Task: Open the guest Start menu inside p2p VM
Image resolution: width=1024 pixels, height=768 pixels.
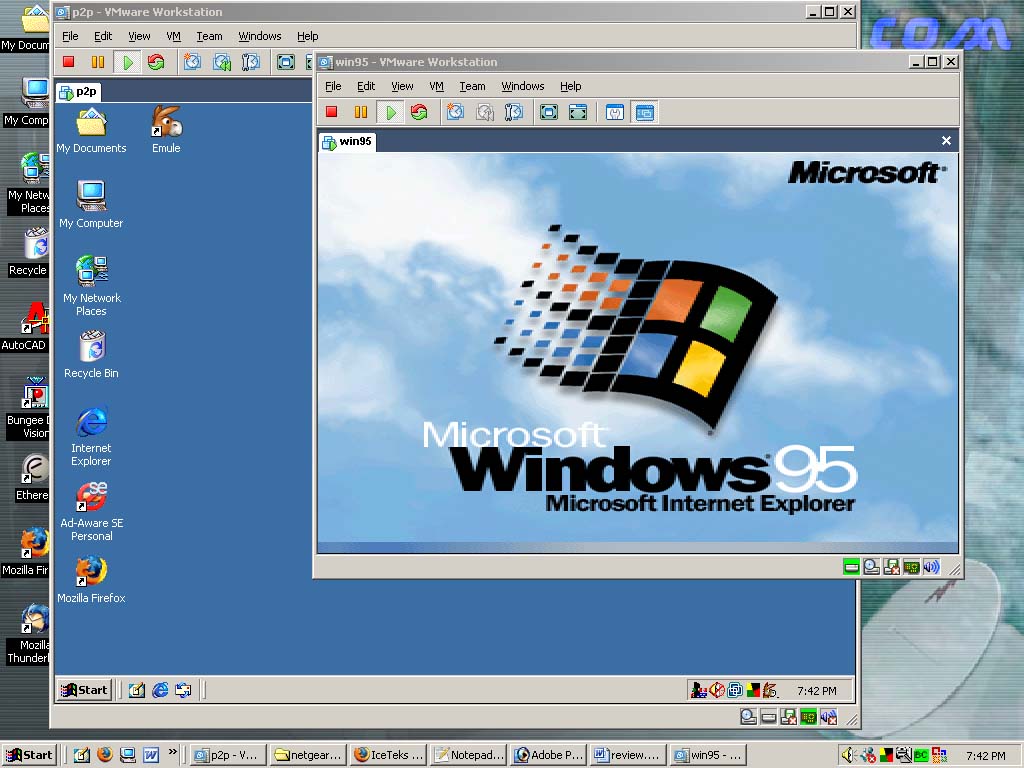Action: 84,690
